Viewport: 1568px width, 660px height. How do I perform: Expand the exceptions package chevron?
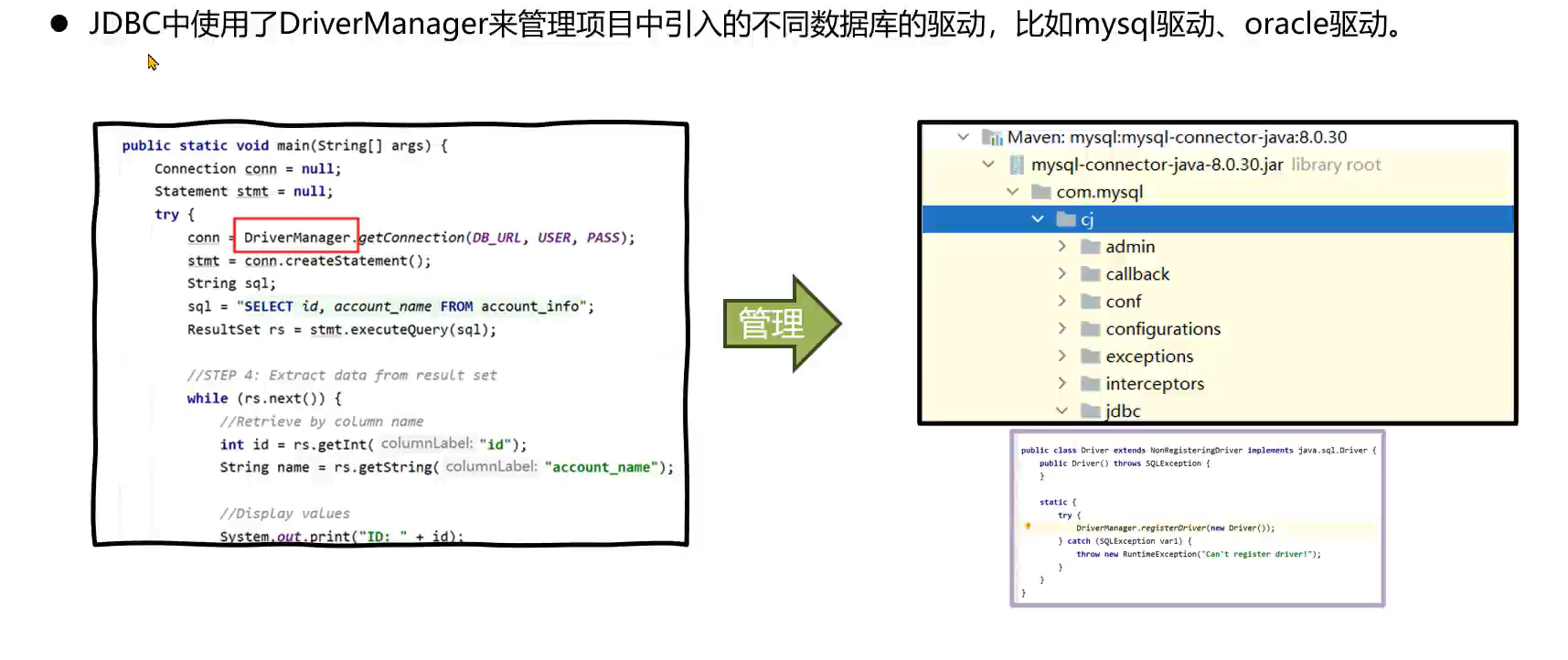tap(1061, 357)
